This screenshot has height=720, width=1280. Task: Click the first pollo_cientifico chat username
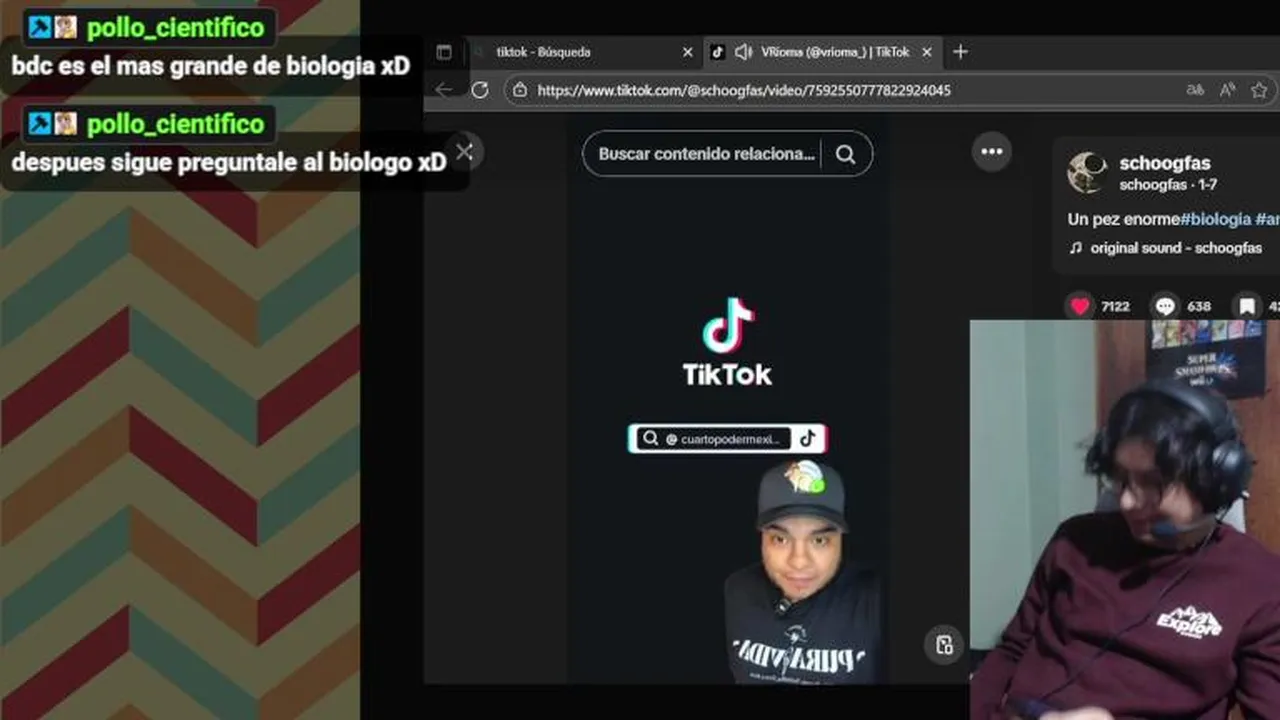[x=176, y=27]
